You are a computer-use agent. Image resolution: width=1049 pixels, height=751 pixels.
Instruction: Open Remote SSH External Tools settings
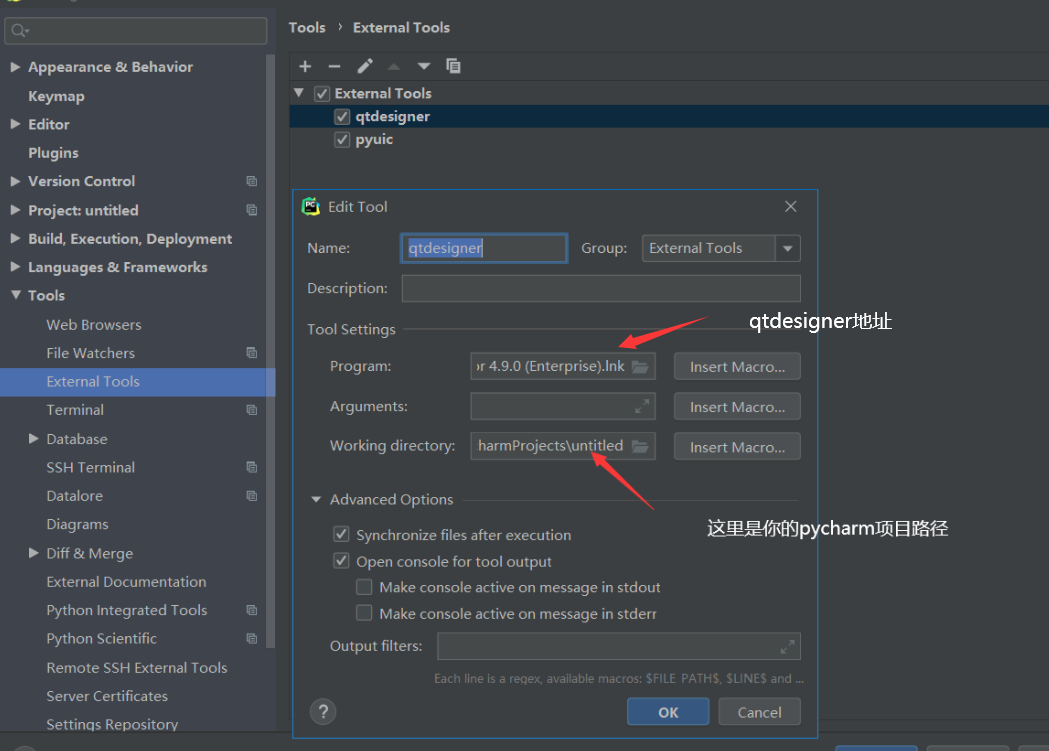tap(136, 667)
